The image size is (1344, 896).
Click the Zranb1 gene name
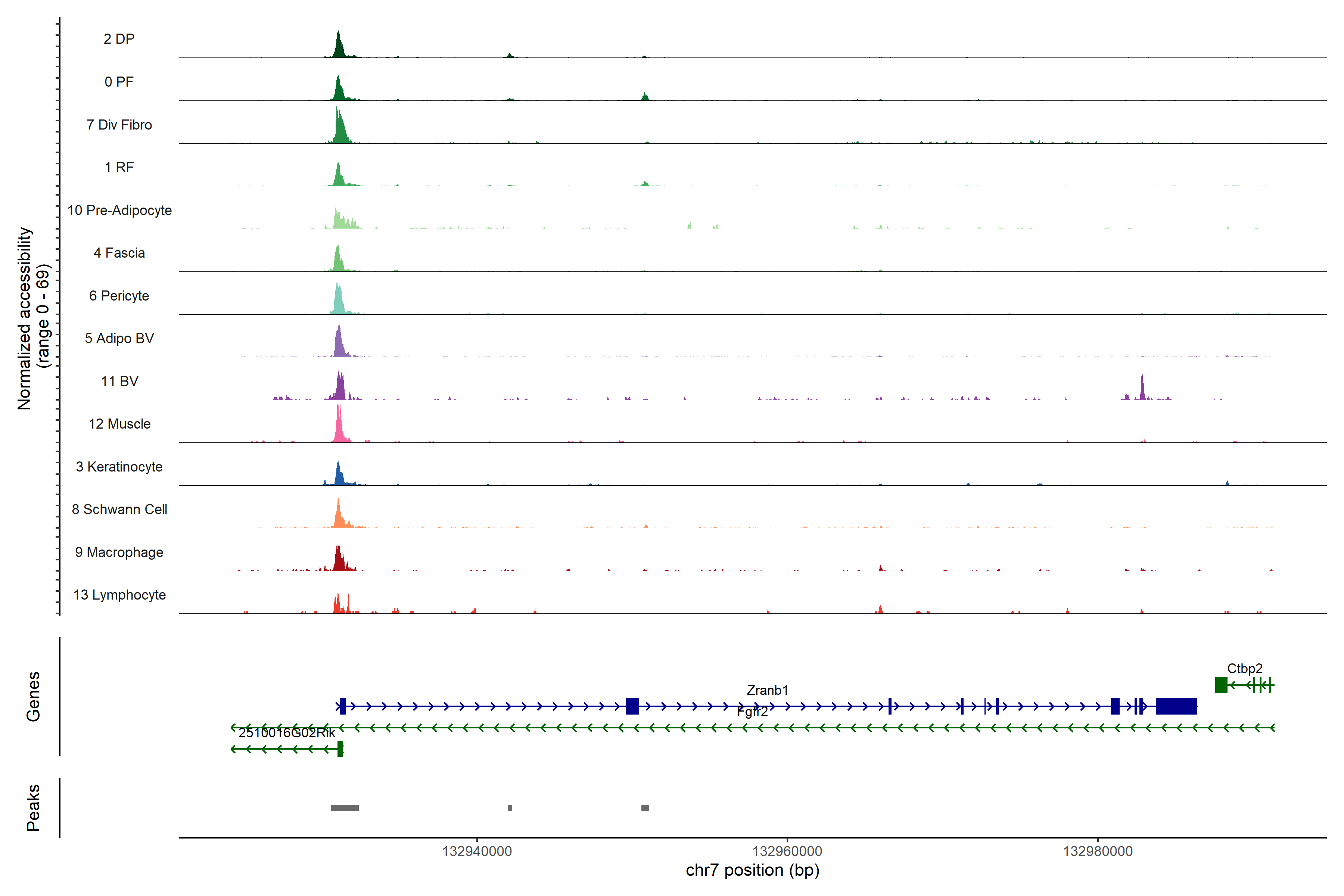(767, 690)
